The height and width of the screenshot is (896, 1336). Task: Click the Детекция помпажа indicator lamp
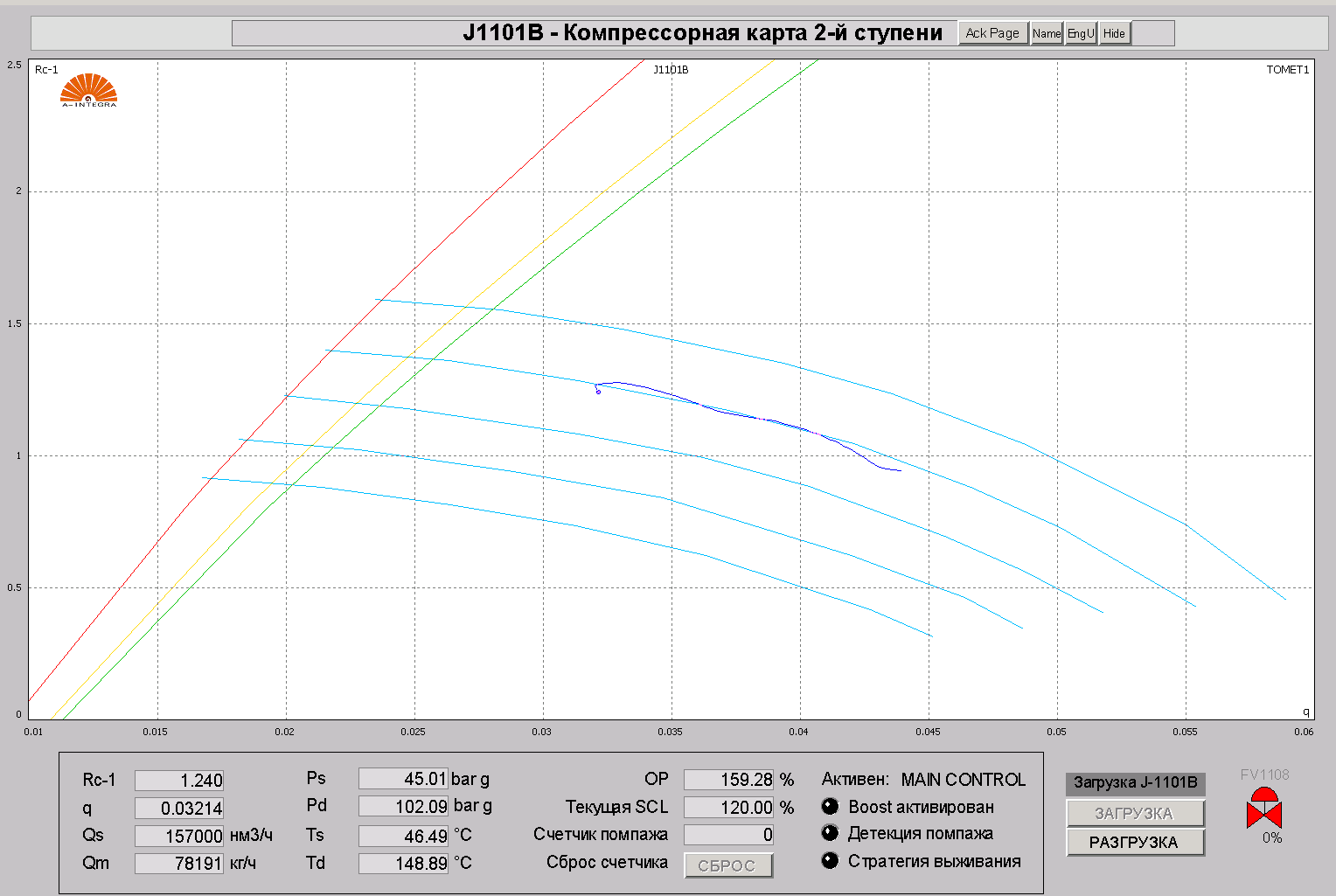click(x=830, y=833)
